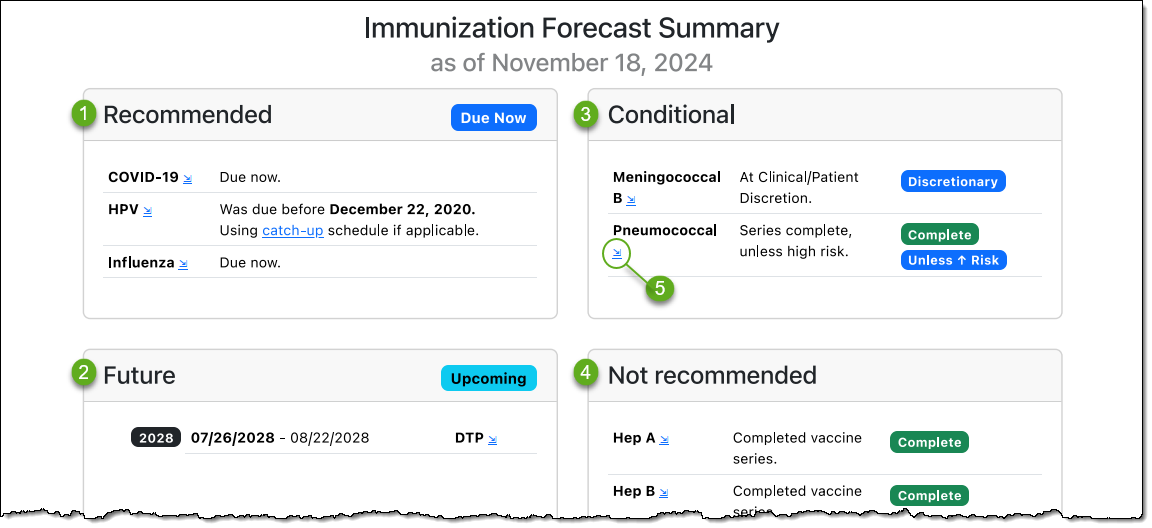This screenshot has height=528, width=1152.
Task: Click the Hep A Complete badge
Action: pyautogui.click(x=929, y=443)
